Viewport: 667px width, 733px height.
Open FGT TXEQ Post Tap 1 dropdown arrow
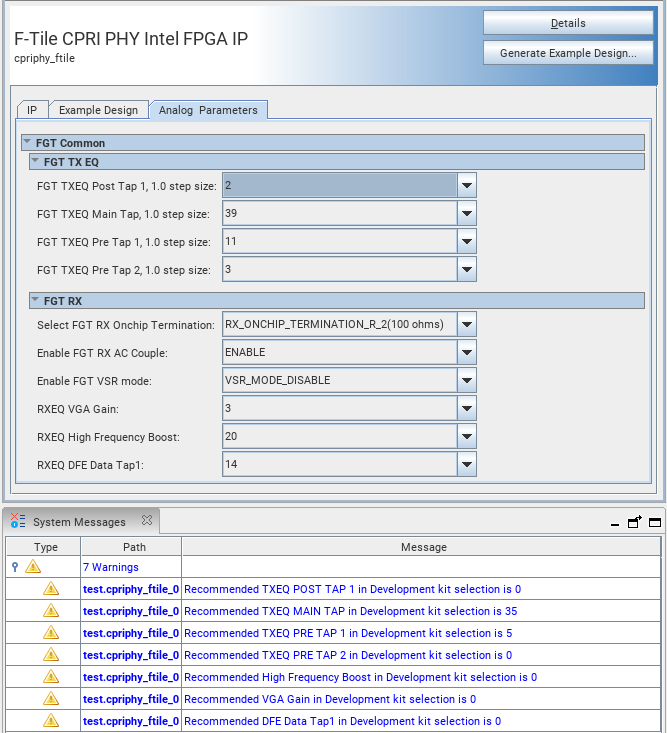[x=466, y=186]
